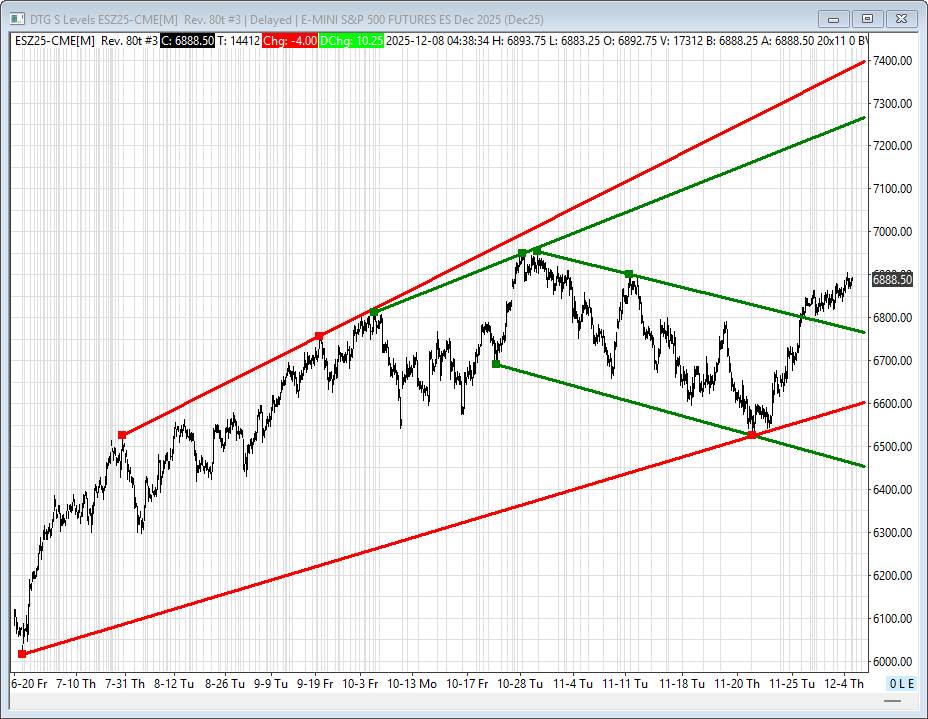
Task: Select red anchor point near 9-19 Fr
Action: click(319, 336)
